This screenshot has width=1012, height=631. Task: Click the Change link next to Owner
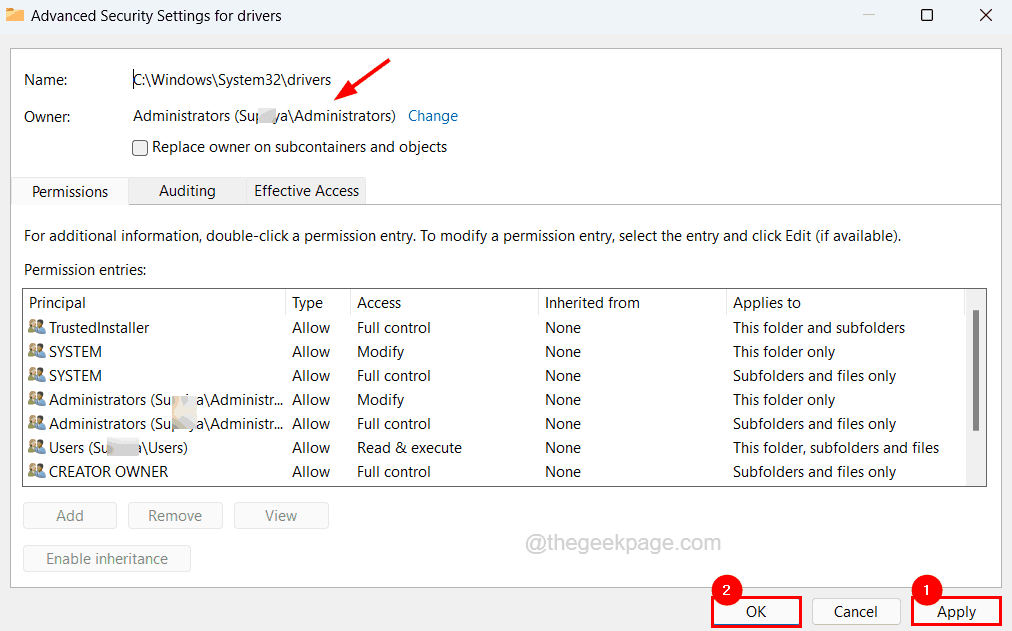click(x=432, y=116)
